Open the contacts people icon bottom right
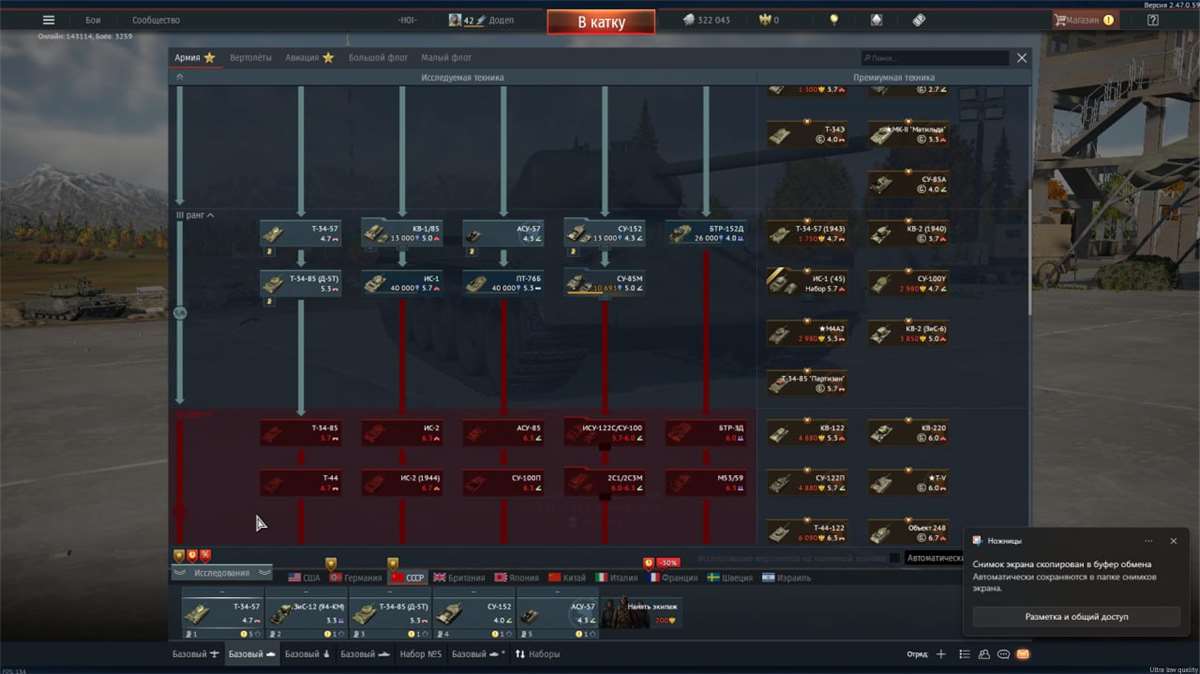This screenshot has width=1200, height=674. [984, 654]
